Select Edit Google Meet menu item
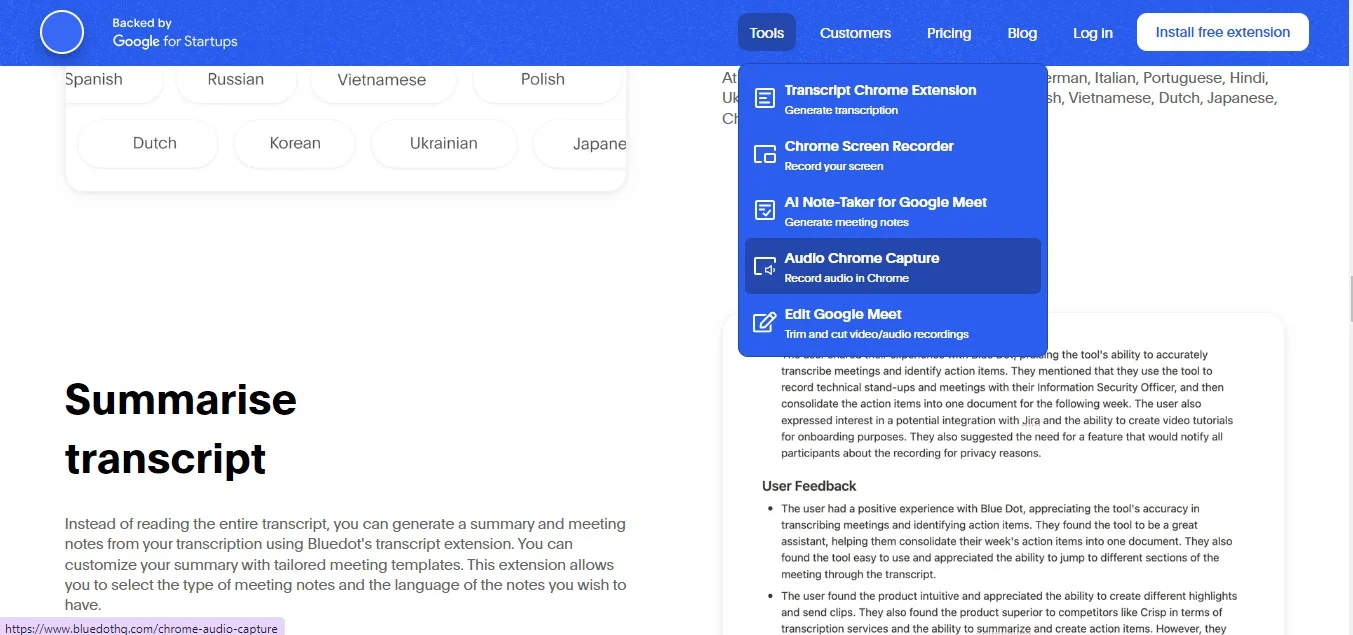The height and width of the screenshot is (635, 1353). 893,322
